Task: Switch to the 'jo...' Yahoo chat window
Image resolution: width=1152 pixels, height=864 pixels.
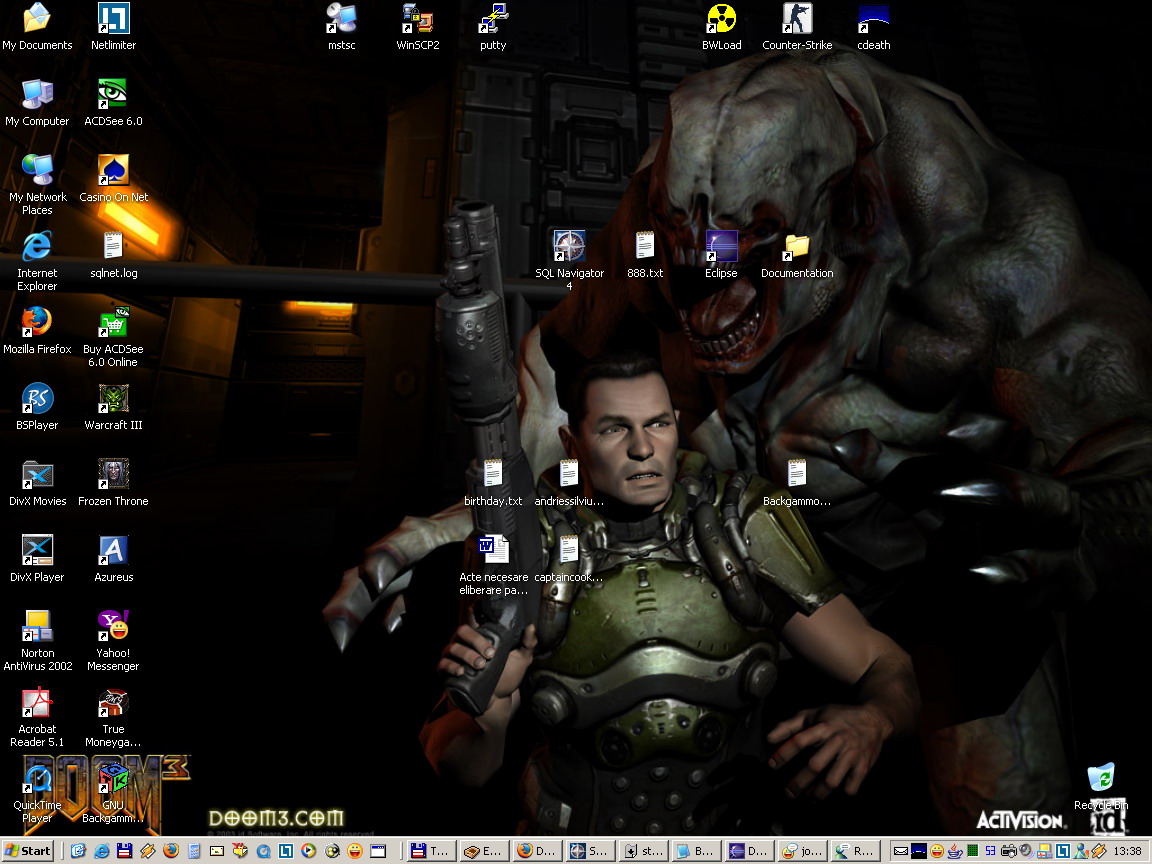Action: pos(802,851)
